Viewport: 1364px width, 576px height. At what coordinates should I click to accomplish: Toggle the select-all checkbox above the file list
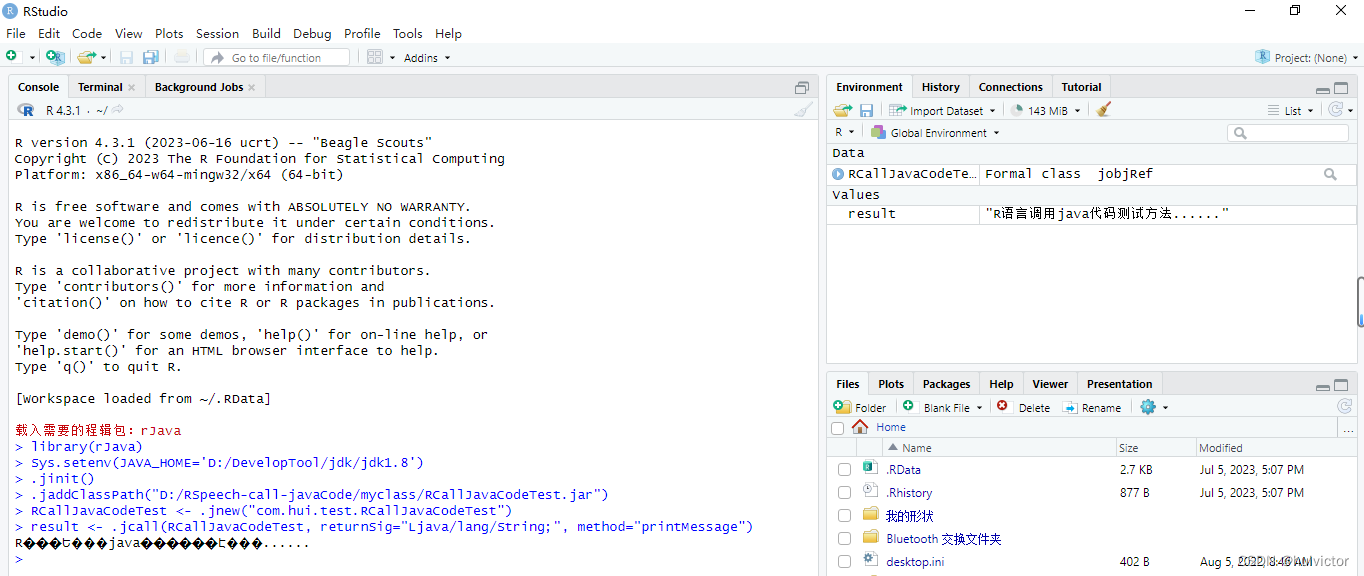tap(837, 427)
